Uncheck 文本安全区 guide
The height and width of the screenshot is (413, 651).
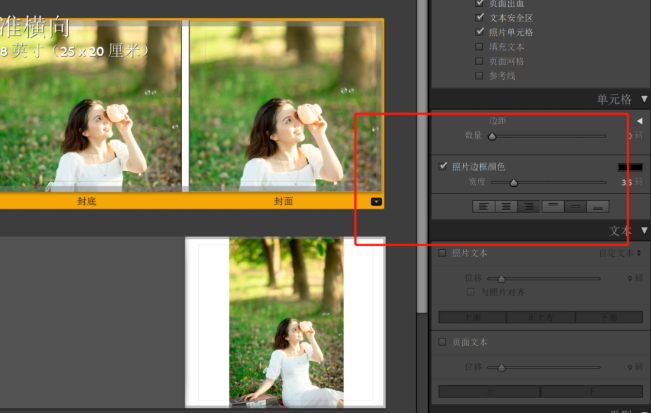click(480, 17)
